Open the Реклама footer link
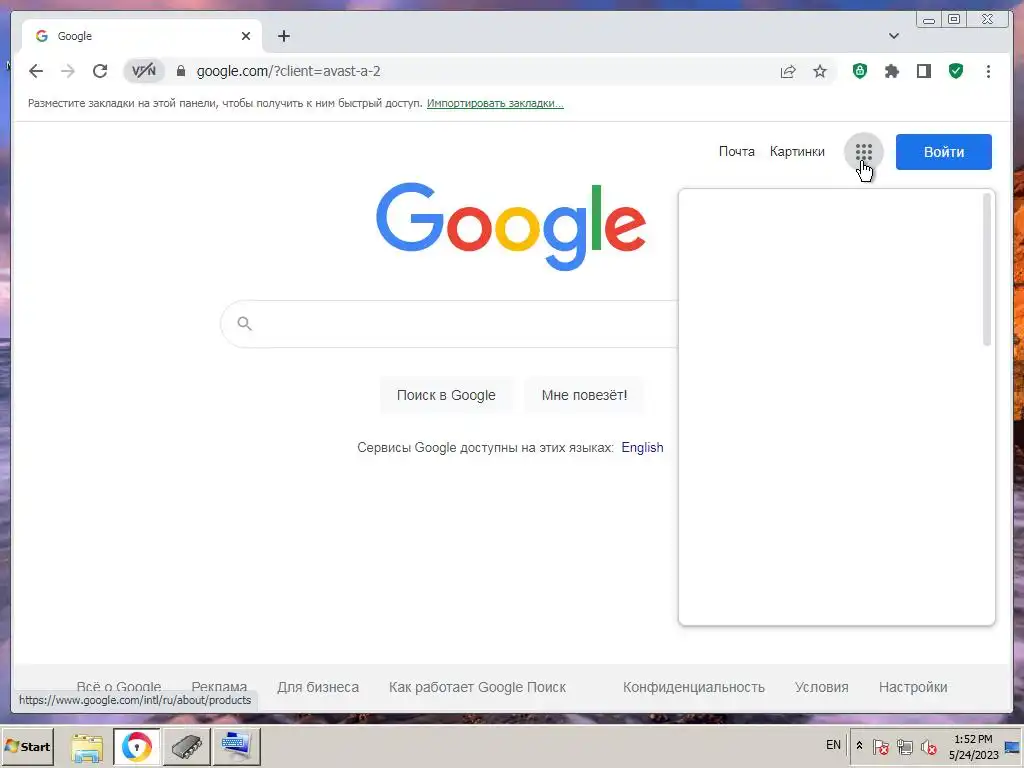Image resolution: width=1024 pixels, height=768 pixels. [x=219, y=686]
